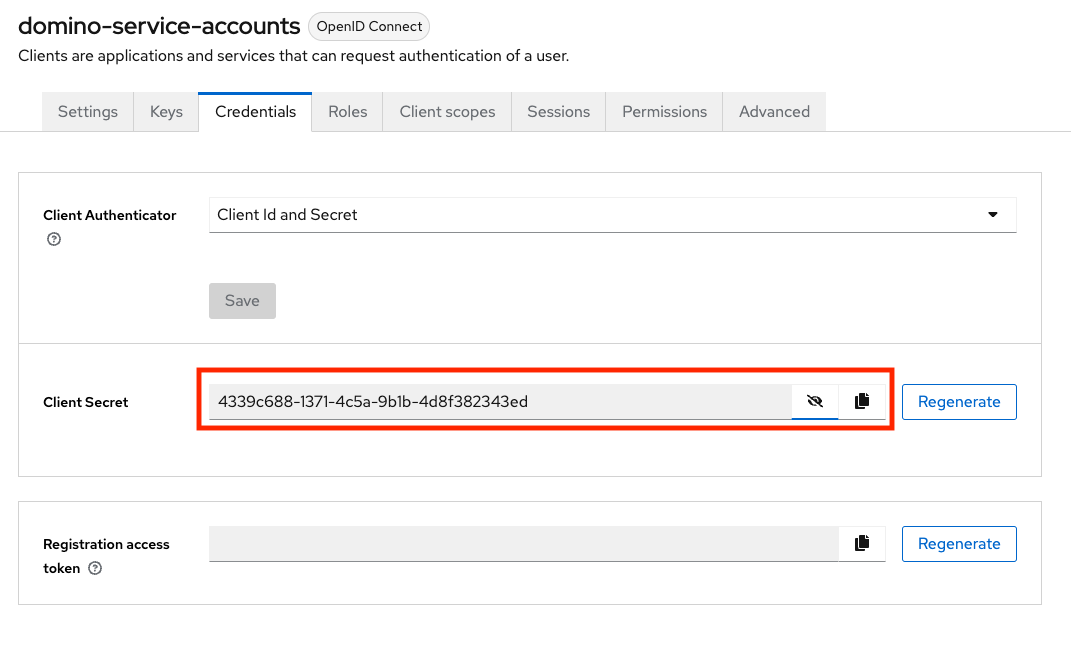Click the Save button

[242, 301]
